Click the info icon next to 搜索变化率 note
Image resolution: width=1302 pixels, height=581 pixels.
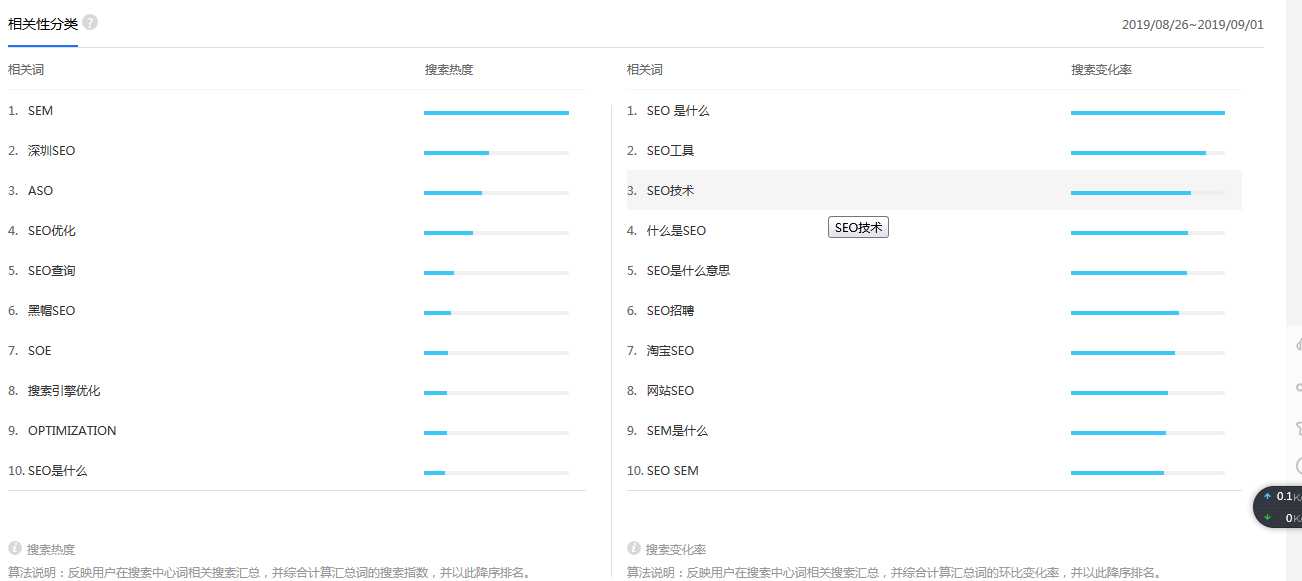click(x=633, y=548)
